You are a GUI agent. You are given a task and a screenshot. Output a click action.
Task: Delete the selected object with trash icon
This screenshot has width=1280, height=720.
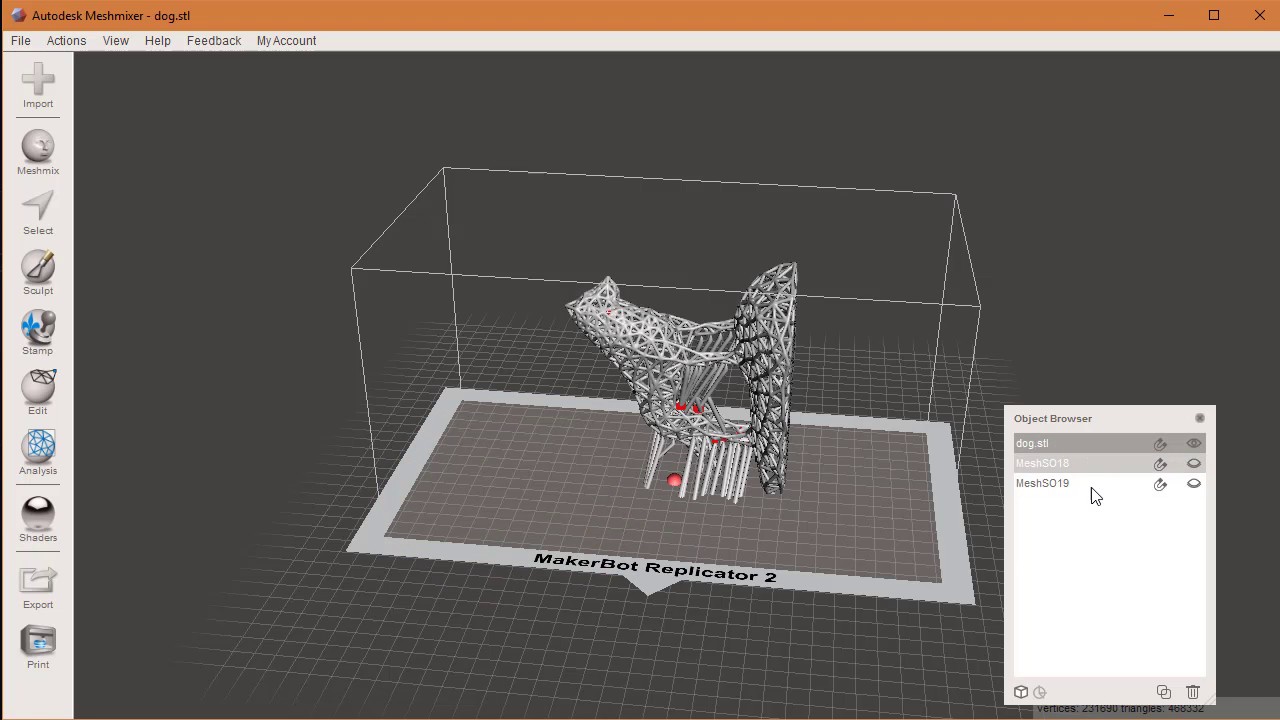tap(1193, 692)
